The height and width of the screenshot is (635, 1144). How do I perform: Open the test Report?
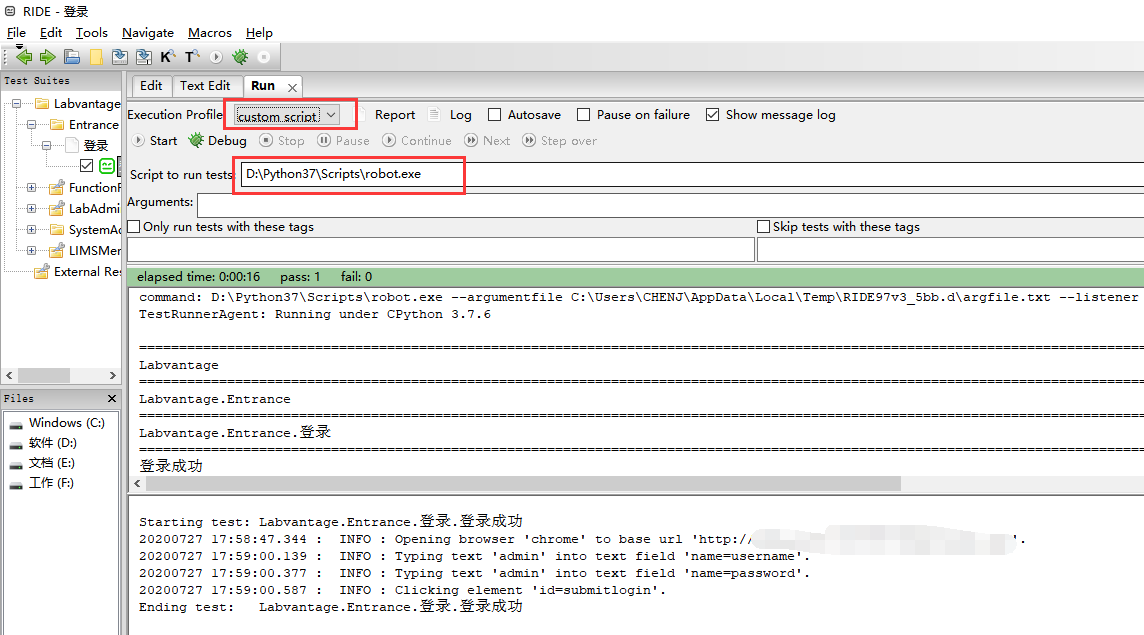[395, 114]
